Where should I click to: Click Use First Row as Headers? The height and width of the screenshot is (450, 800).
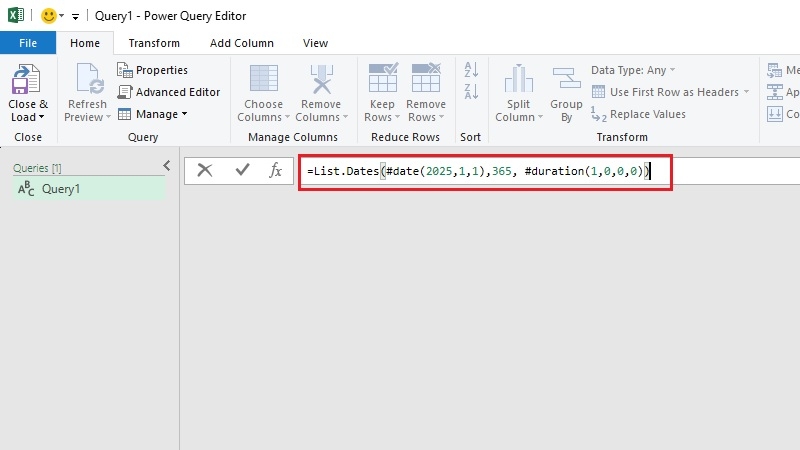(665, 92)
